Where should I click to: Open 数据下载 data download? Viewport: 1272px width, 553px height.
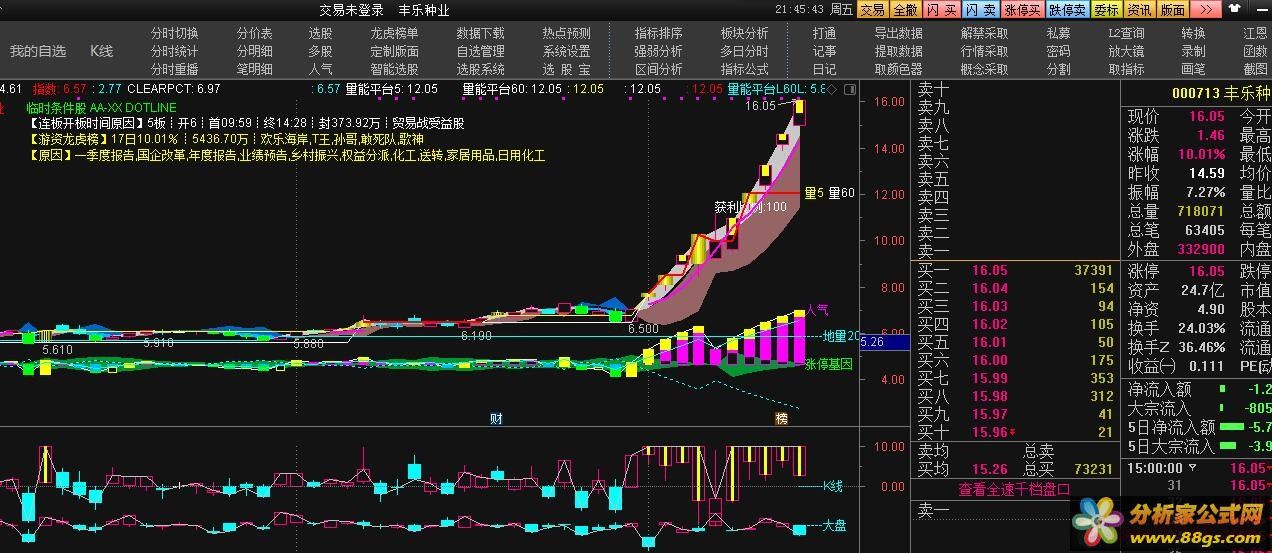480,33
